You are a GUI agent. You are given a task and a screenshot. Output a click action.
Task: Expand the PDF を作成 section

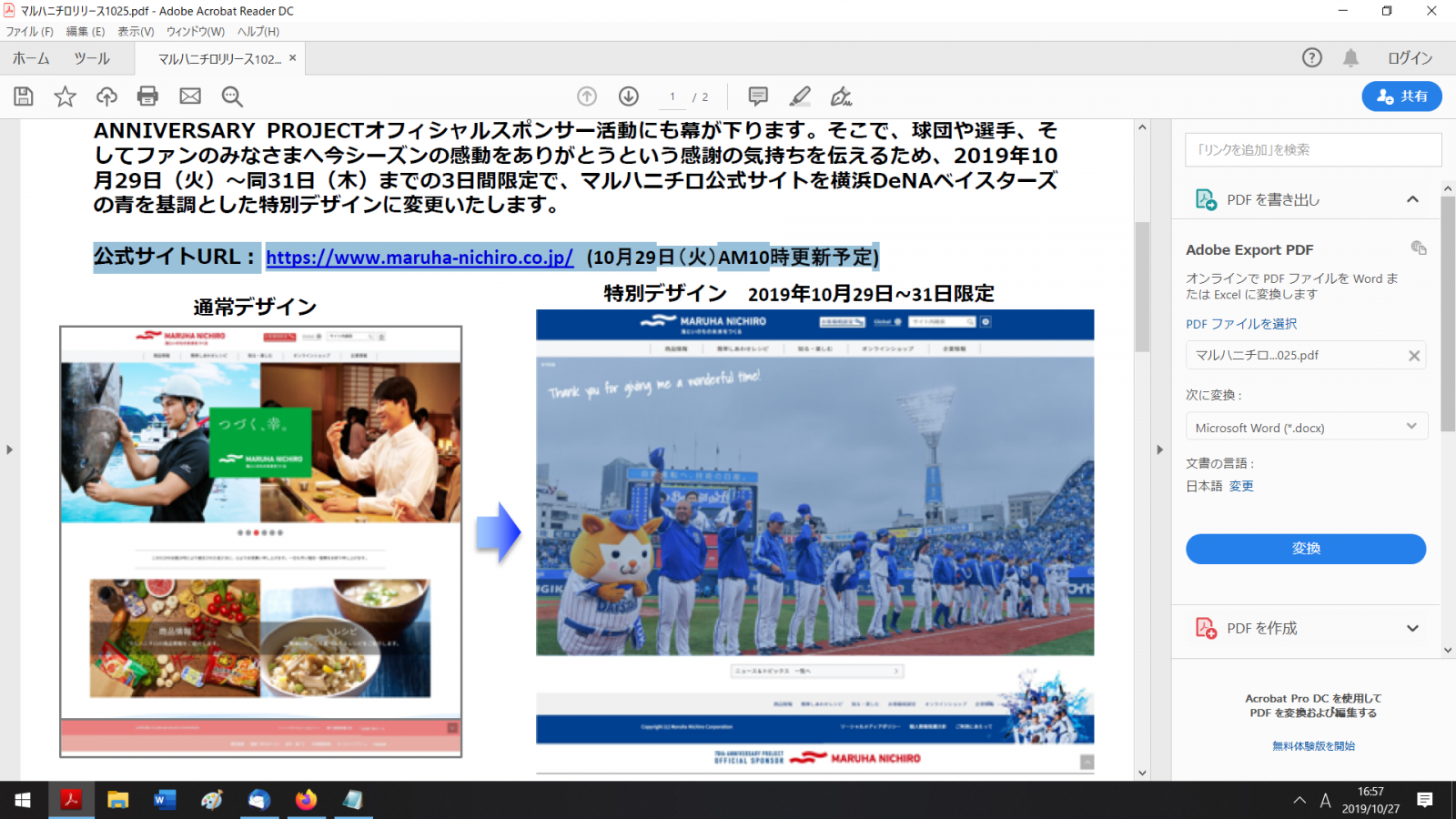click(1412, 628)
